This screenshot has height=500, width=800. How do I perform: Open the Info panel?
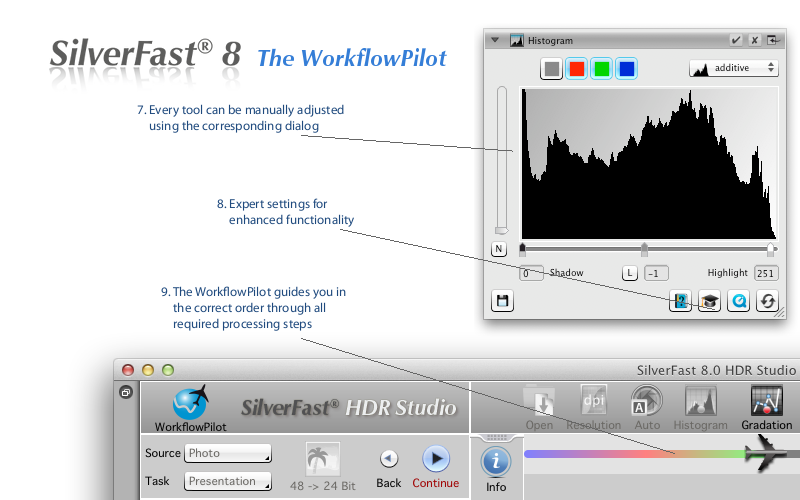[496, 464]
